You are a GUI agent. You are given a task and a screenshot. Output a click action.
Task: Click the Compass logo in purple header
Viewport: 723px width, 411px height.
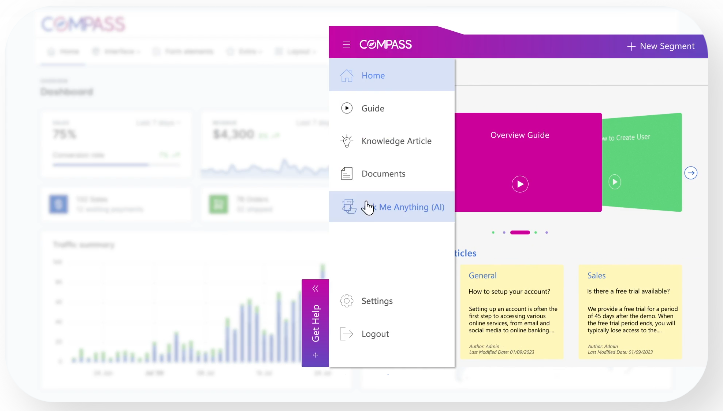pyautogui.click(x=385, y=45)
